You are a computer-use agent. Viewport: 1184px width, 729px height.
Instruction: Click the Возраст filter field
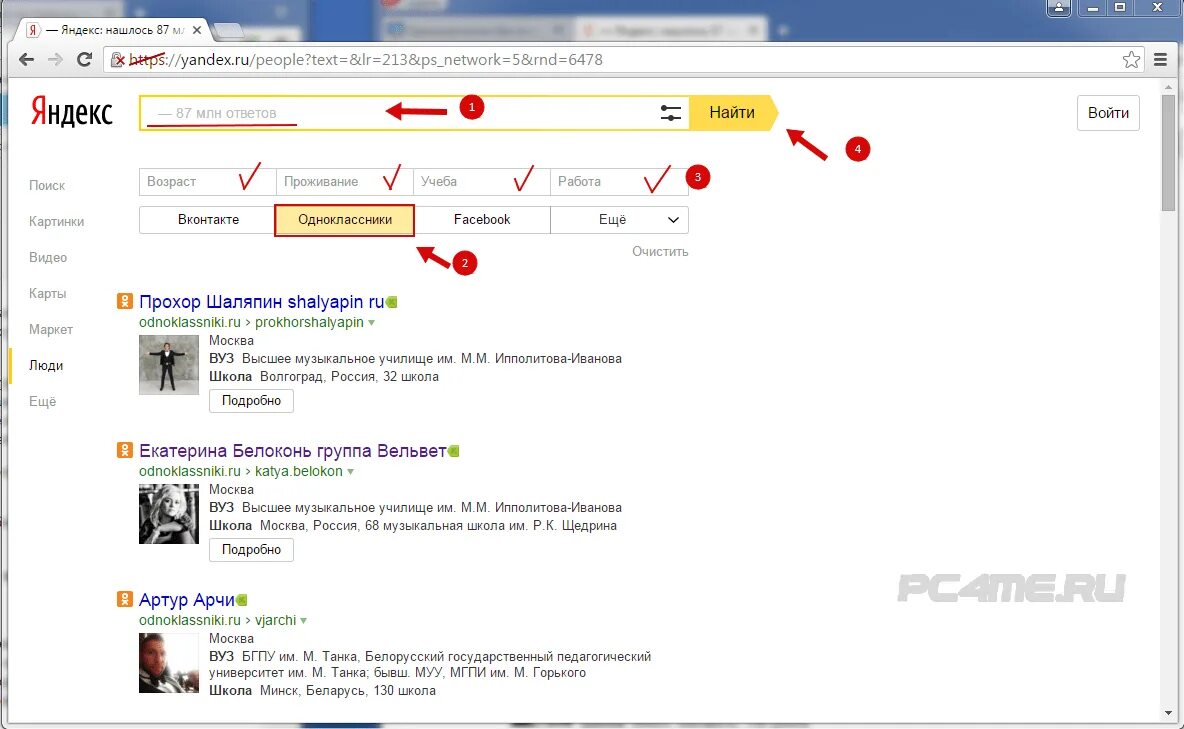(208, 181)
